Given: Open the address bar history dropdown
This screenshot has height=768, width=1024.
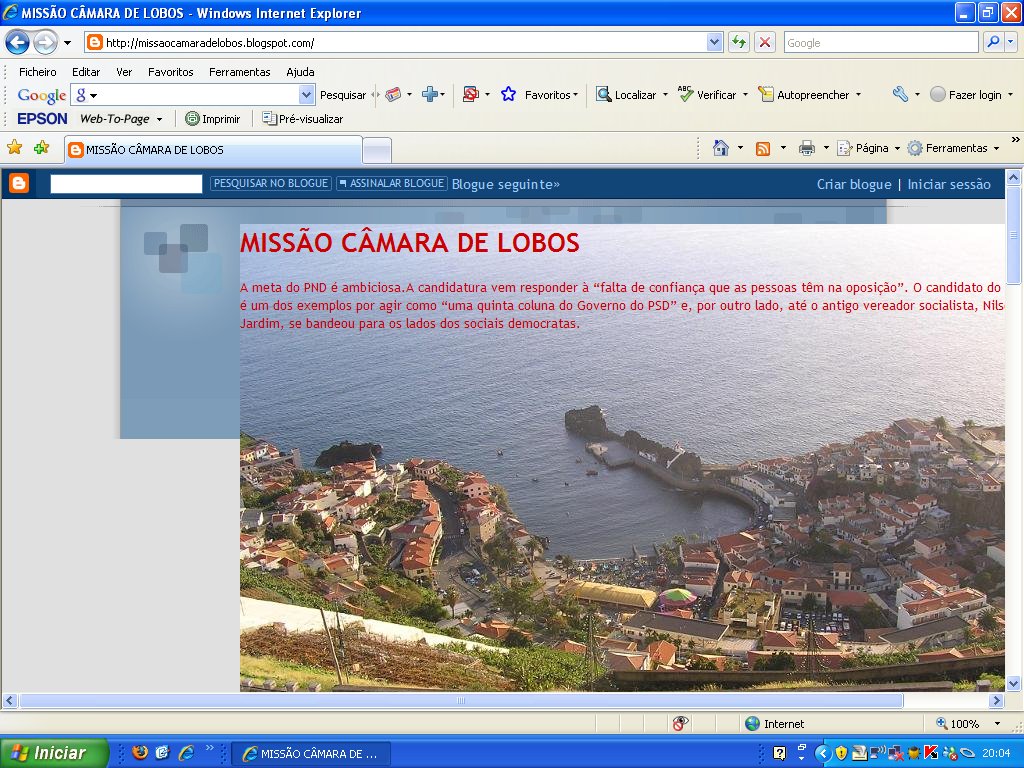Looking at the screenshot, I should [714, 42].
